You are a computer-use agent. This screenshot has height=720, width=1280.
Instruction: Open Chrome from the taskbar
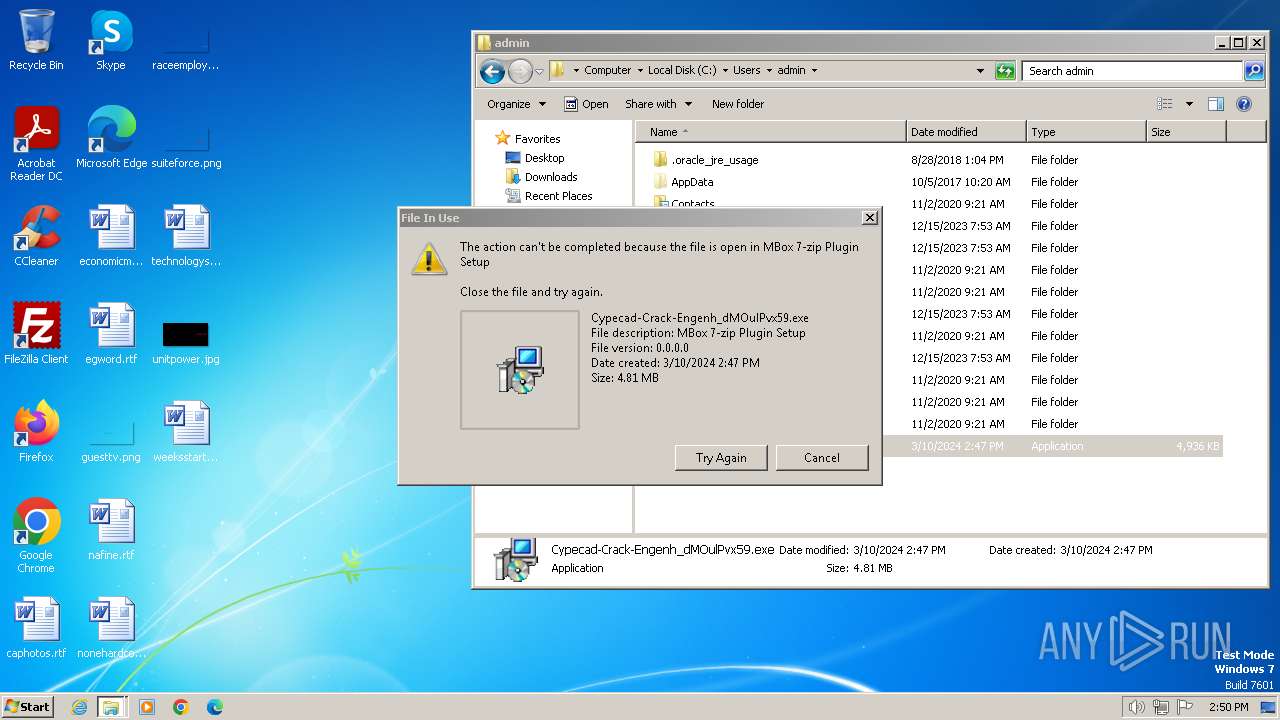click(x=181, y=707)
